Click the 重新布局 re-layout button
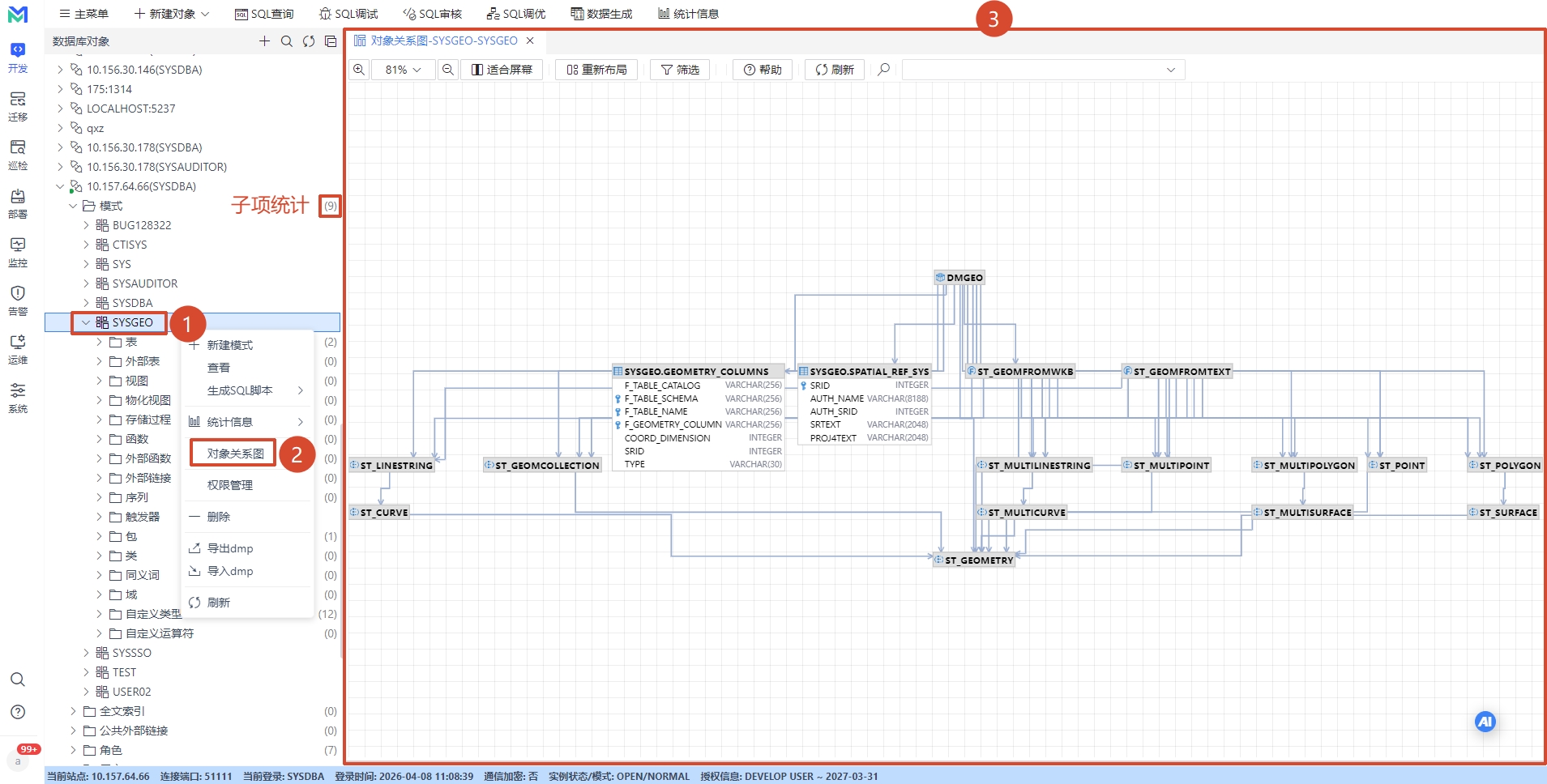1547x784 pixels. click(596, 70)
